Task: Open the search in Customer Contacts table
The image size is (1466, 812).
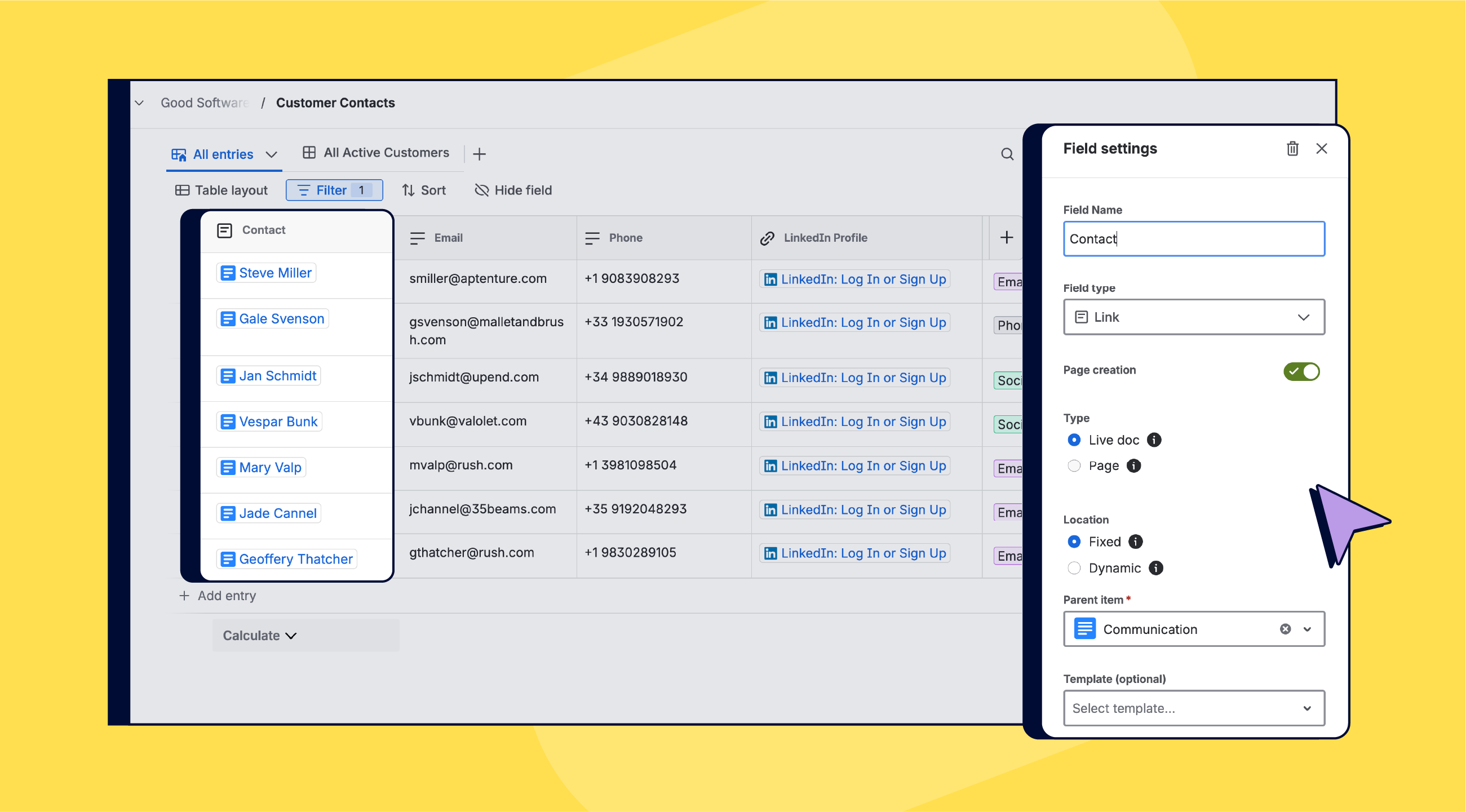Action: coord(1006,154)
